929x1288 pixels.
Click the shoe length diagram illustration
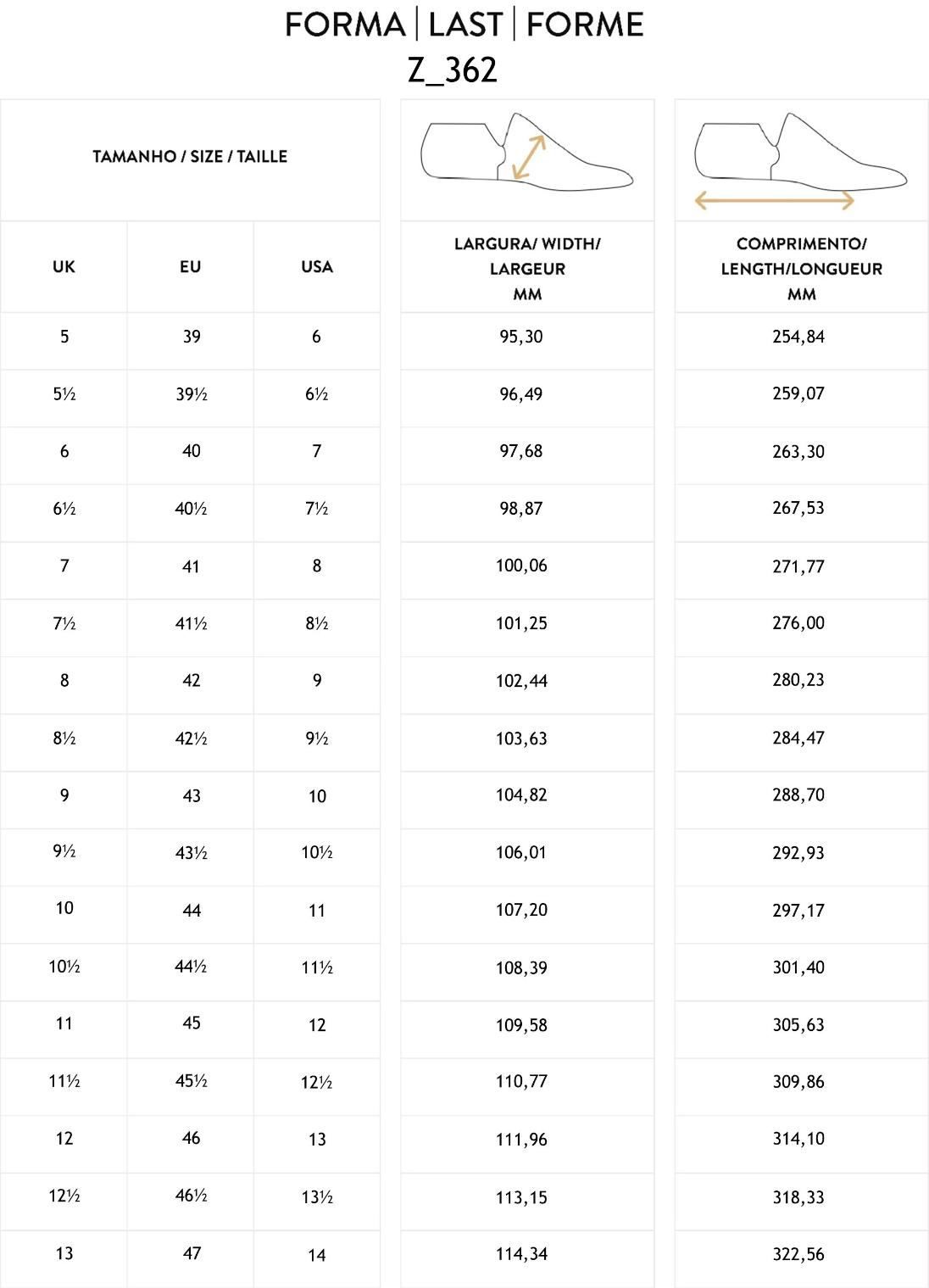[800, 151]
